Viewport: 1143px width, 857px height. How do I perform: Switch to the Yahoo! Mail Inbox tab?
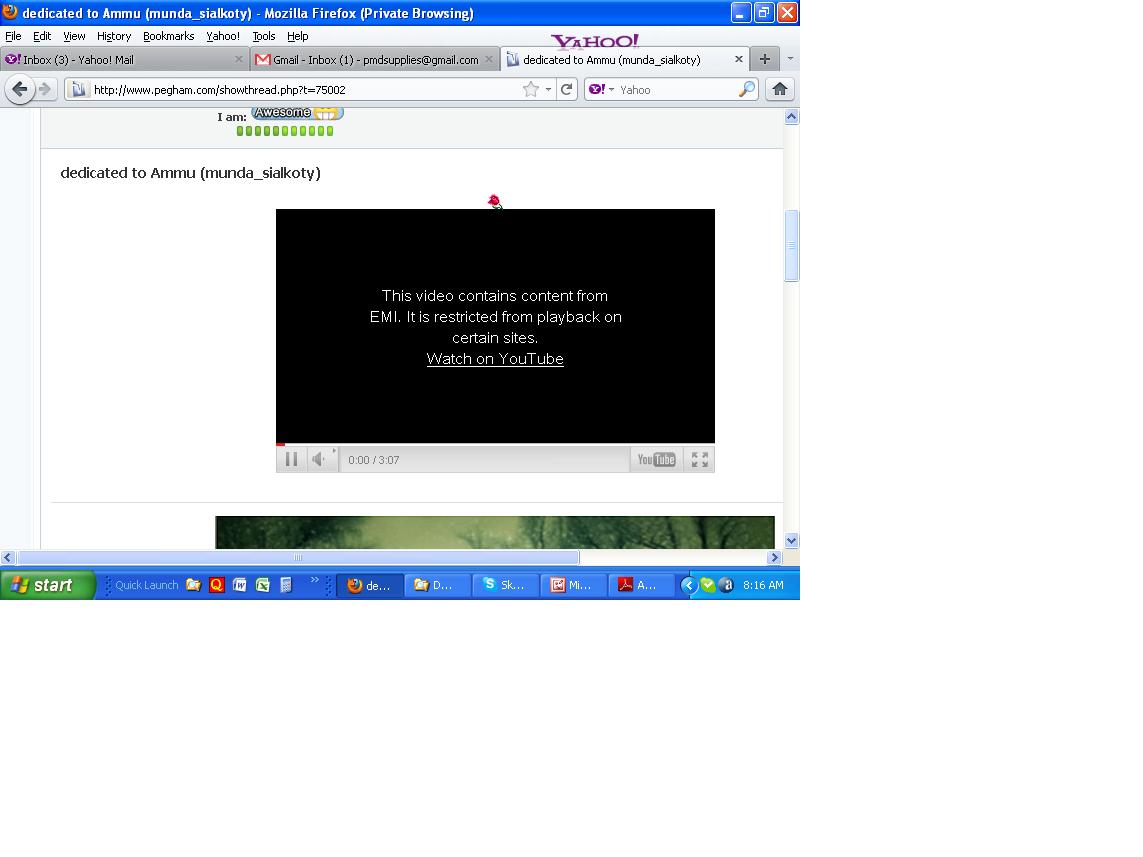[125, 60]
